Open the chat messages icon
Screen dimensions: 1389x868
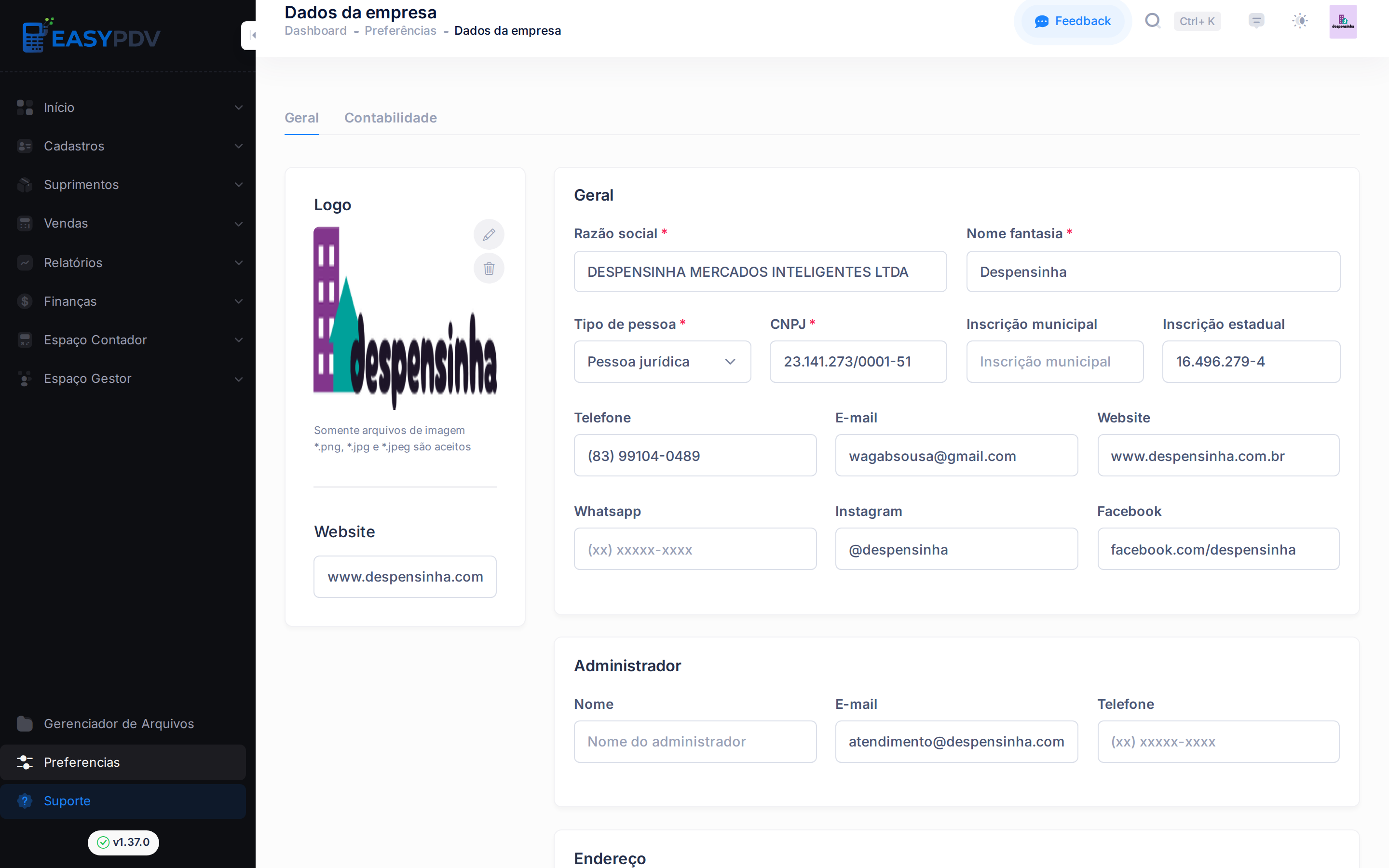click(1256, 21)
